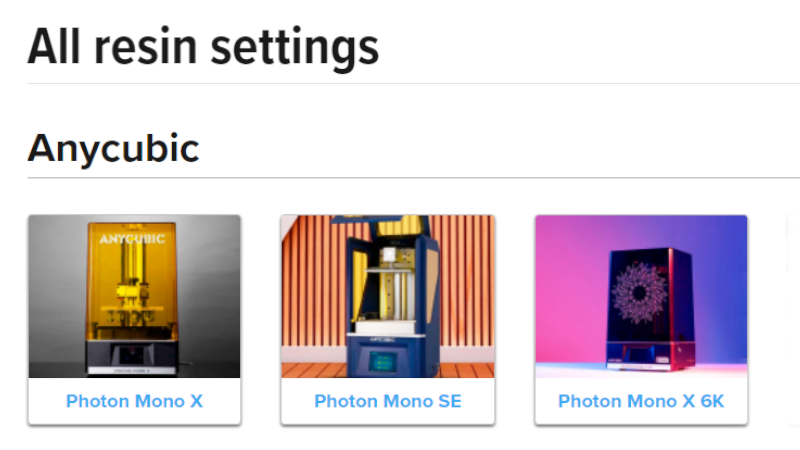Open the Photon Mono X printer thumbnail
This screenshot has height=450, width=800.
pos(134,296)
